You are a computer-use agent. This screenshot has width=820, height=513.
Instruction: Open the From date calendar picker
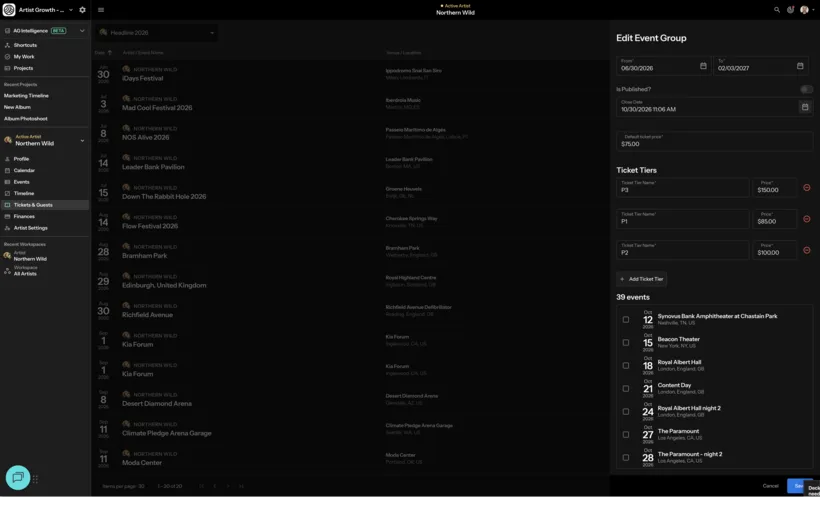[x=703, y=66]
